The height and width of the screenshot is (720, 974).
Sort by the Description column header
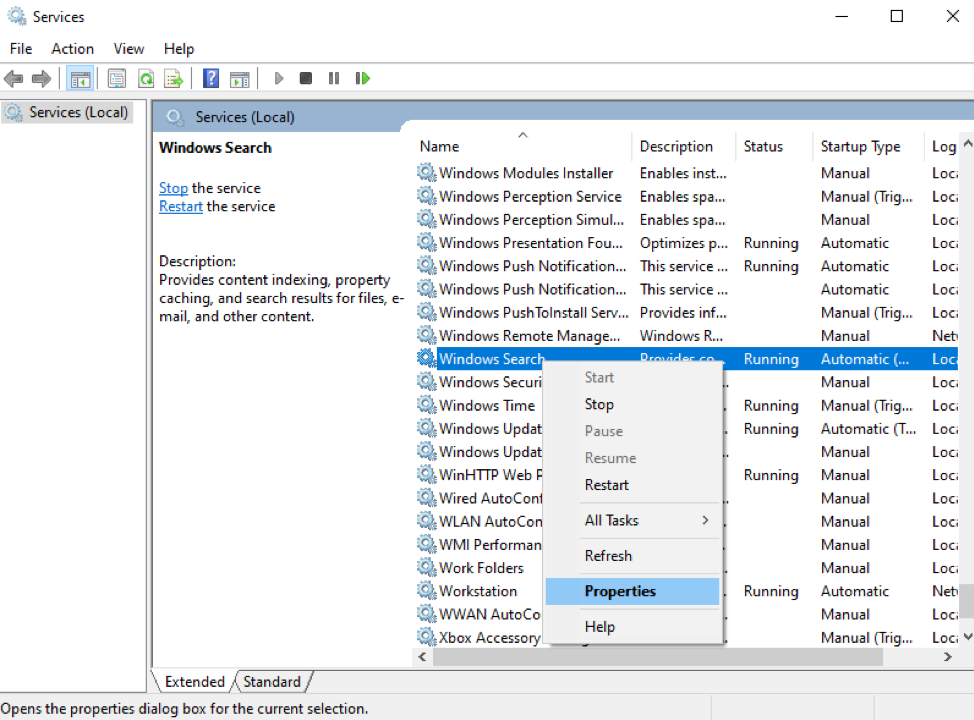click(684, 147)
